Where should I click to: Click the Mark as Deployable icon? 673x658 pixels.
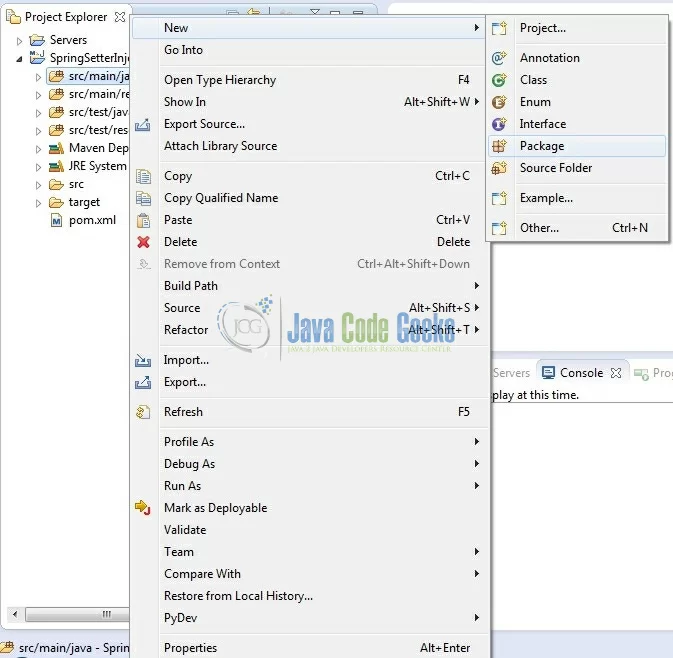pyautogui.click(x=143, y=508)
